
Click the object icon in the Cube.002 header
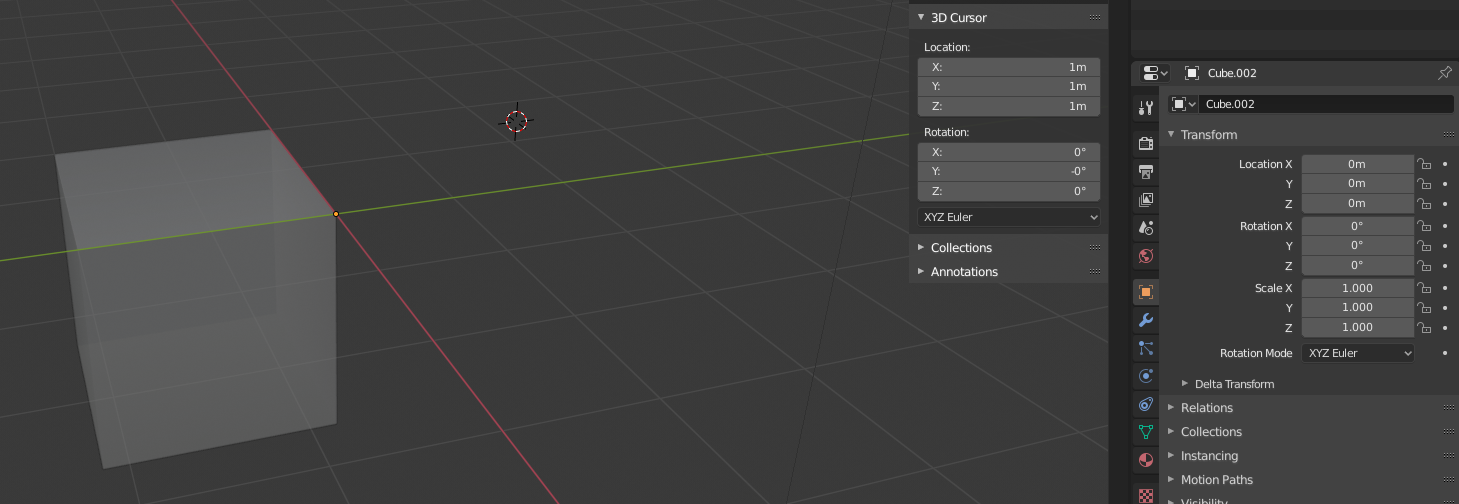click(x=1191, y=73)
